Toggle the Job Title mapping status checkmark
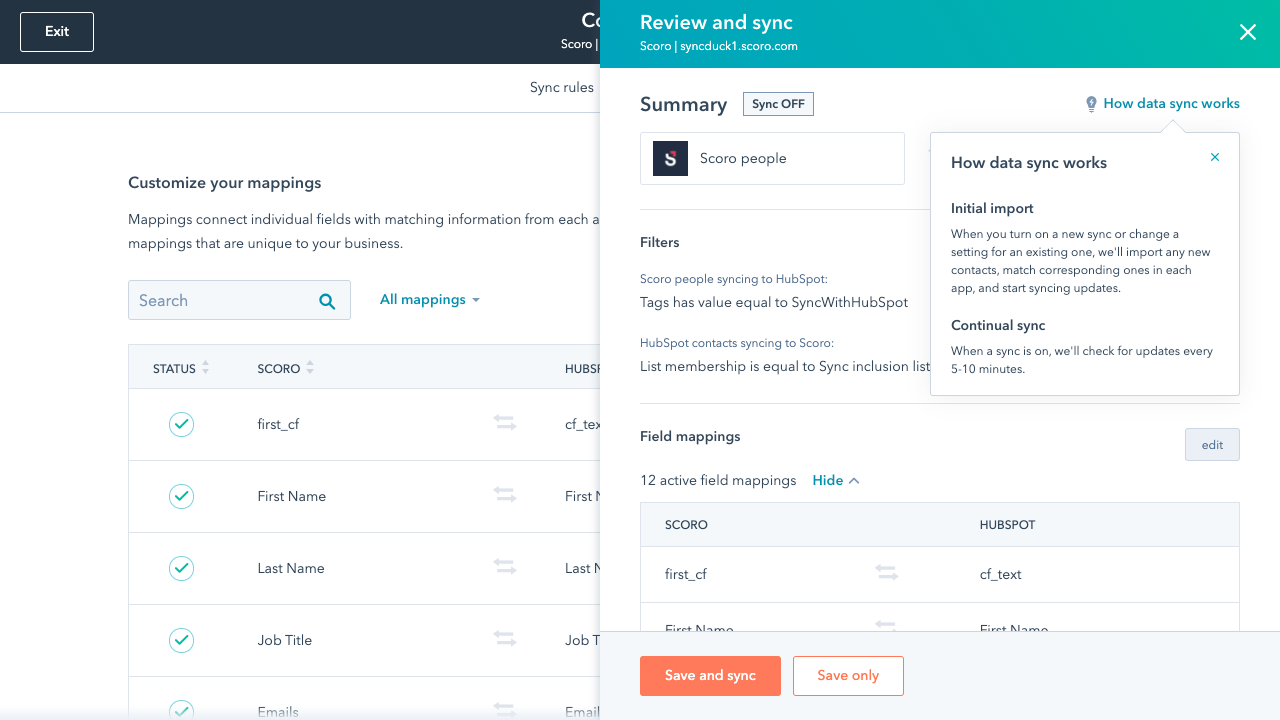Image resolution: width=1280 pixels, height=720 pixels. [181, 640]
